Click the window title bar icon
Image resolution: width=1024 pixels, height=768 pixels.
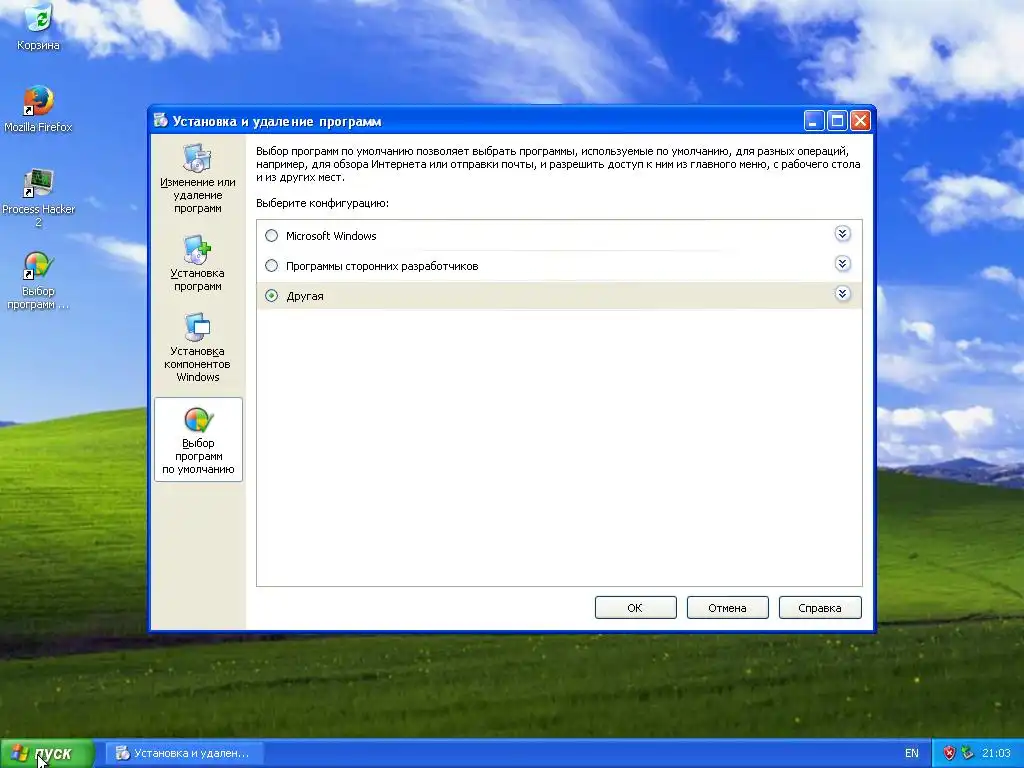point(160,121)
